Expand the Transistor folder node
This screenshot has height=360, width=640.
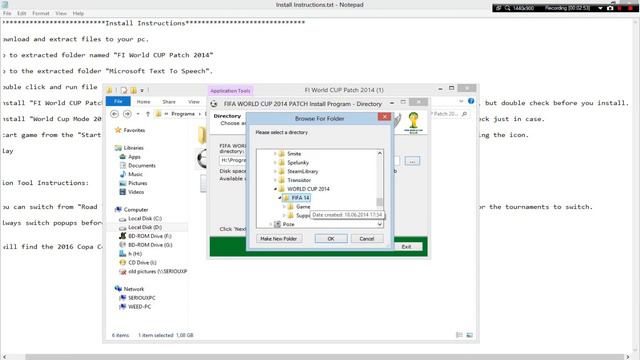coord(275,180)
